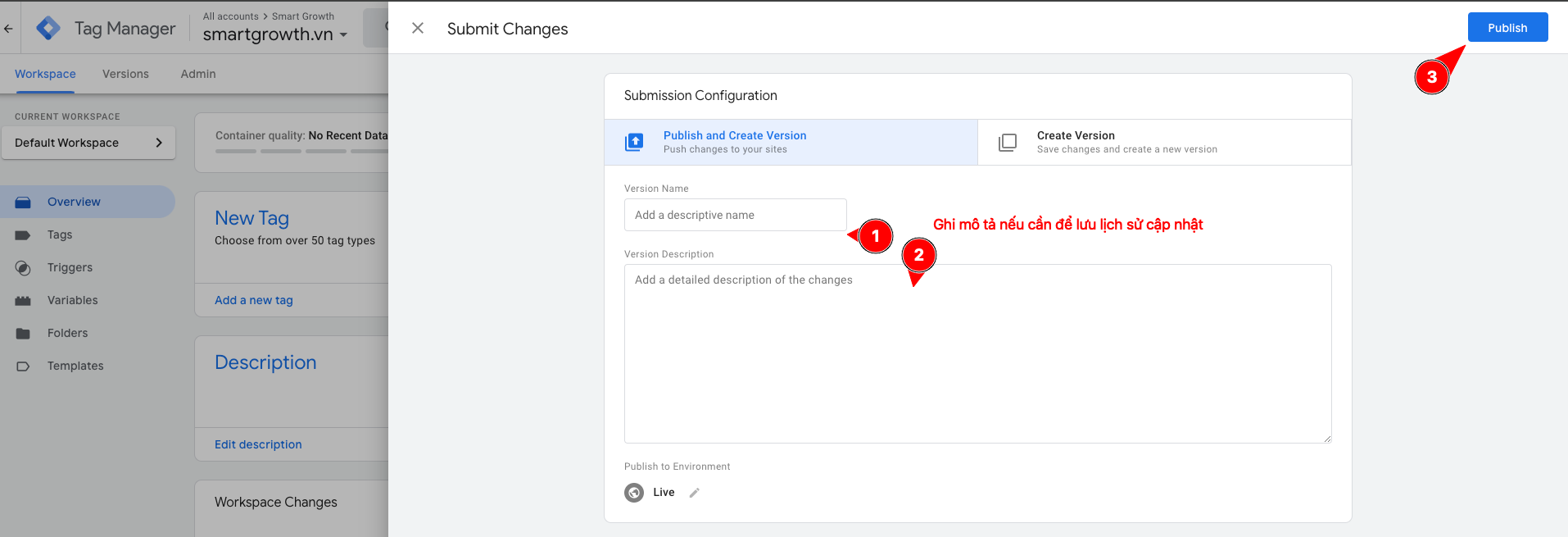Switch to the Versions tab
The height and width of the screenshot is (537, 1568).
point(125,74)
